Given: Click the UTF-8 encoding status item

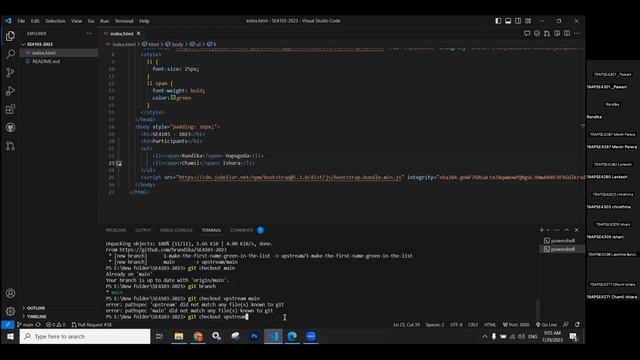Looking at the screenshot, I should point(456,325).
